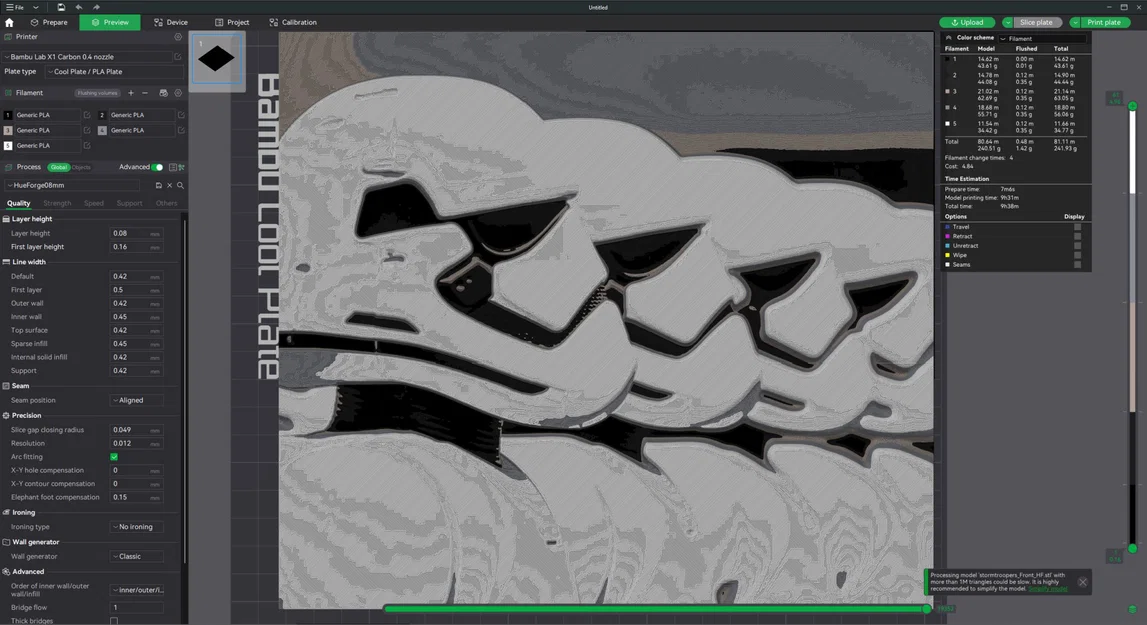1147x625 pixels.
Task: Click filament 5 white color swatch
Action: [8, 146]
